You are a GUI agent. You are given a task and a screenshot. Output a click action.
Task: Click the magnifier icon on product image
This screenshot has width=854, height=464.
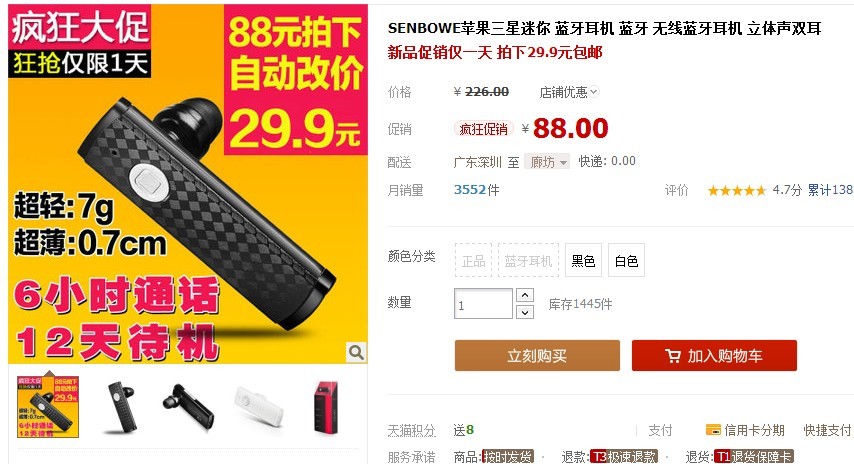point(356,352)
